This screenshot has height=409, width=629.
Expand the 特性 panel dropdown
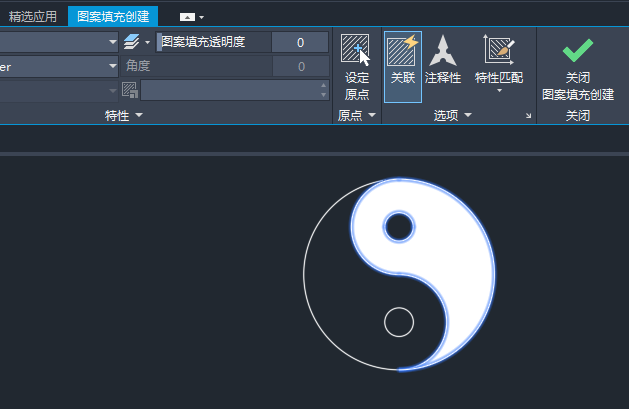coord(139,115)
